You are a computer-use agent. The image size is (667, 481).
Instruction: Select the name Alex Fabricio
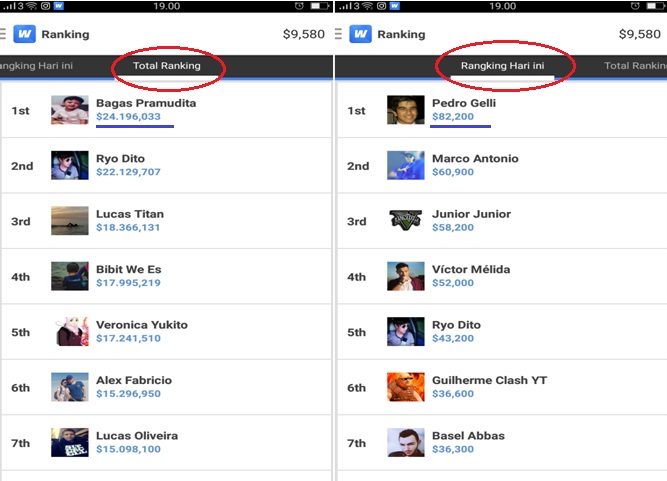pyautogui.click(x=134, y=380)
